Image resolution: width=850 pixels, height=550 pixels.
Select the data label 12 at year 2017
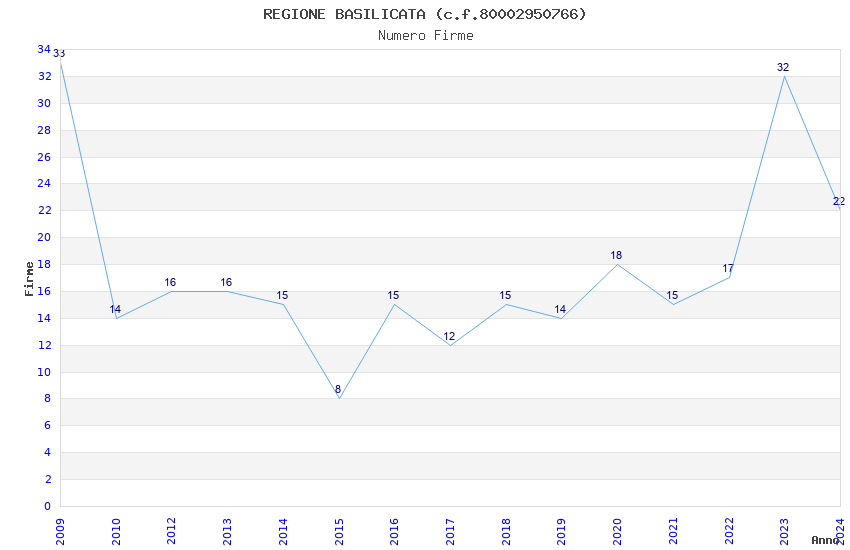tap(449, 337)
